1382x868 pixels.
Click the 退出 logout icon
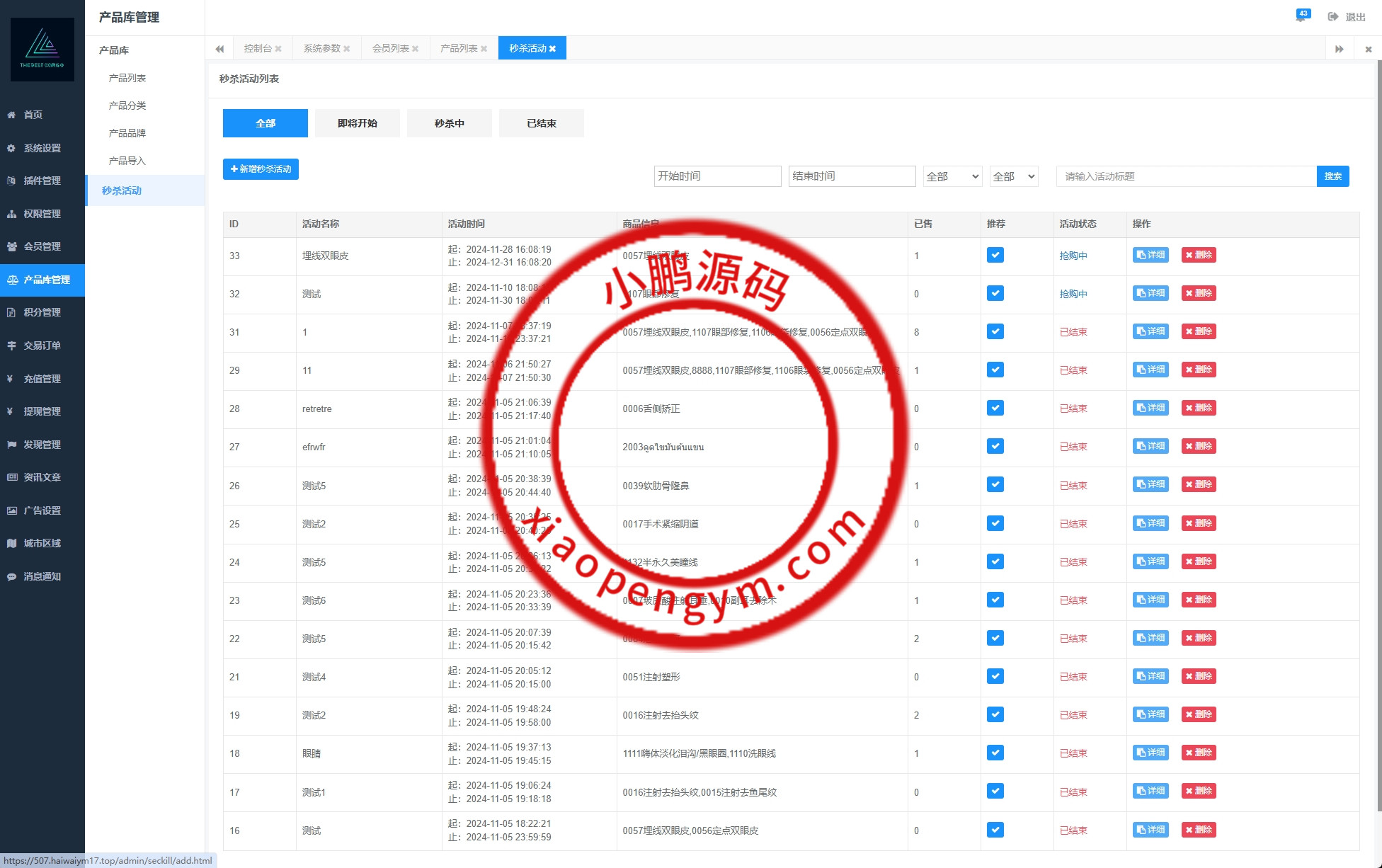pyautogui.click(x=1333, y=17)
